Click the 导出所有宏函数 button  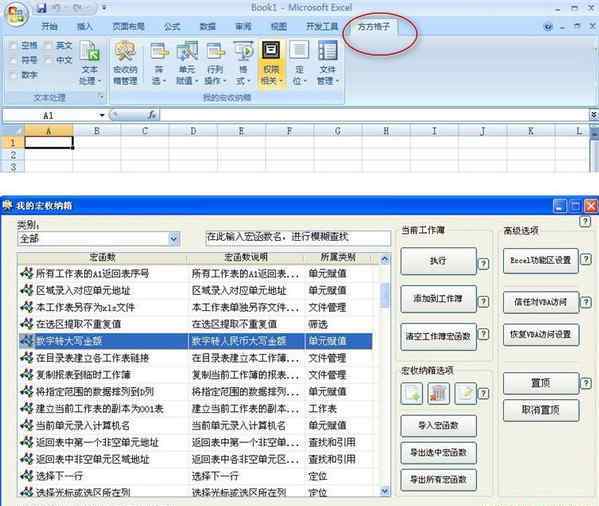coord(439,480)
